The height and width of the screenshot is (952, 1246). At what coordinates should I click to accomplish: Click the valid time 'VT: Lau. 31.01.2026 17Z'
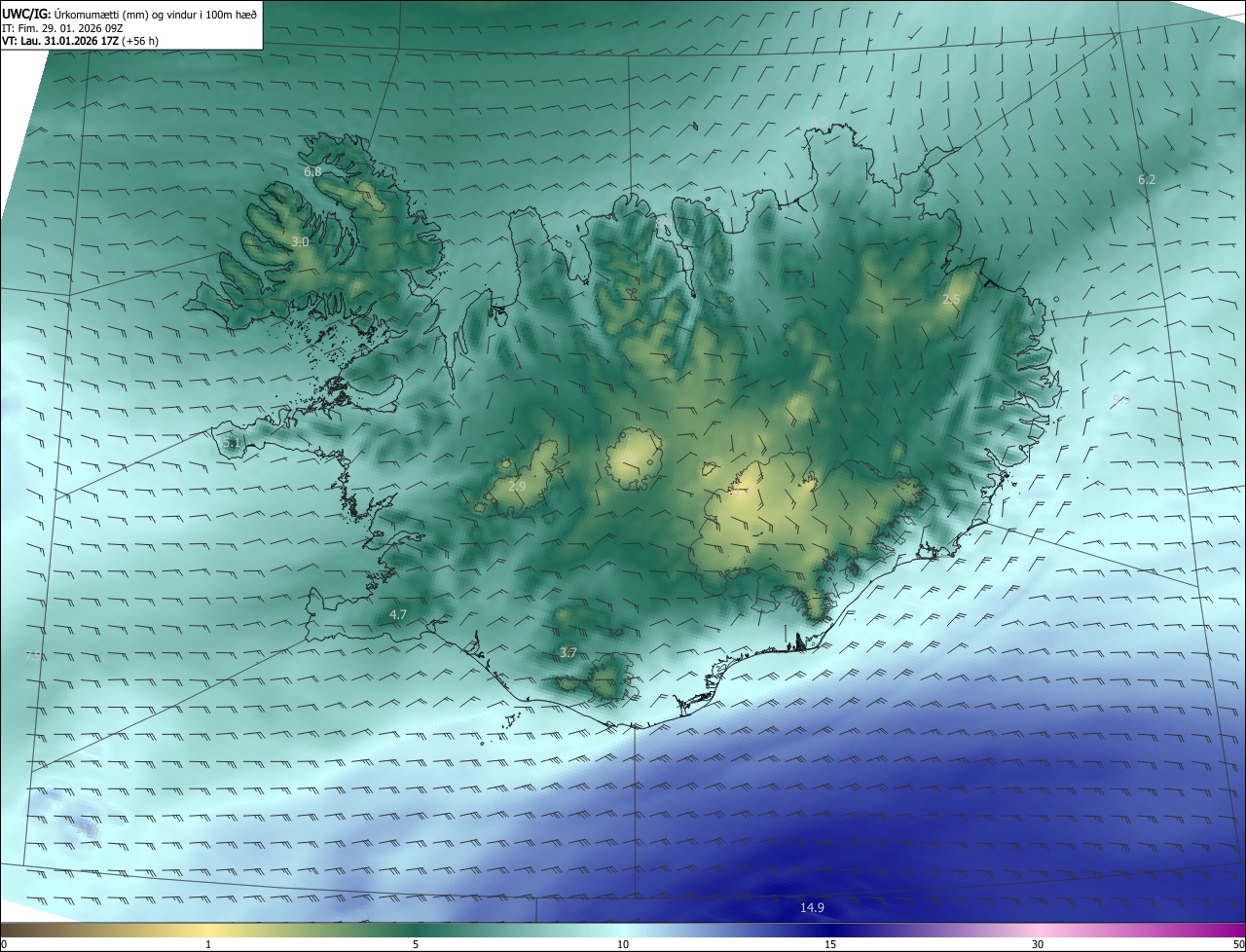[x=59, y=41]
